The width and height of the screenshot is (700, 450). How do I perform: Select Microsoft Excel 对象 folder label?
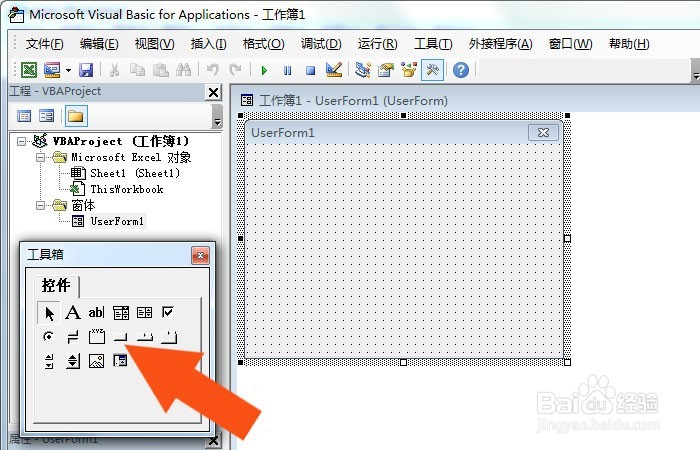tap(131, 157)
